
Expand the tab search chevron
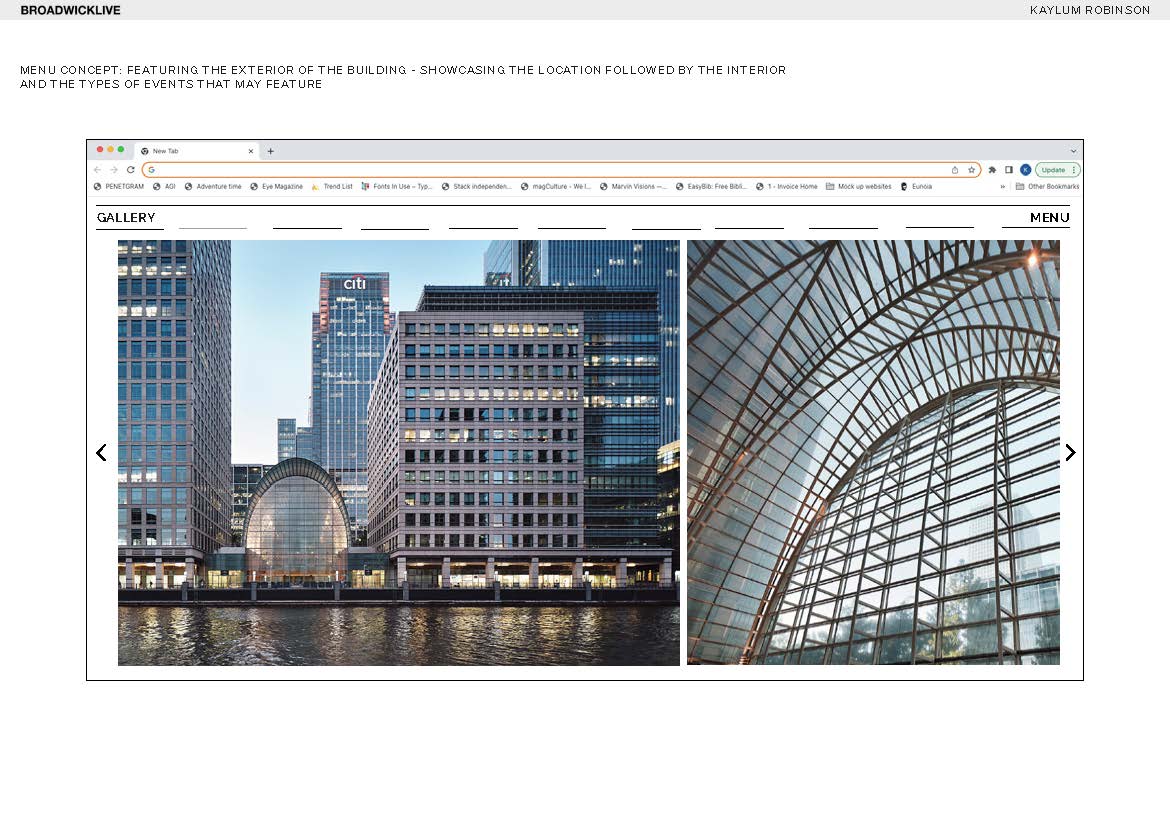tap(1074, 151)
